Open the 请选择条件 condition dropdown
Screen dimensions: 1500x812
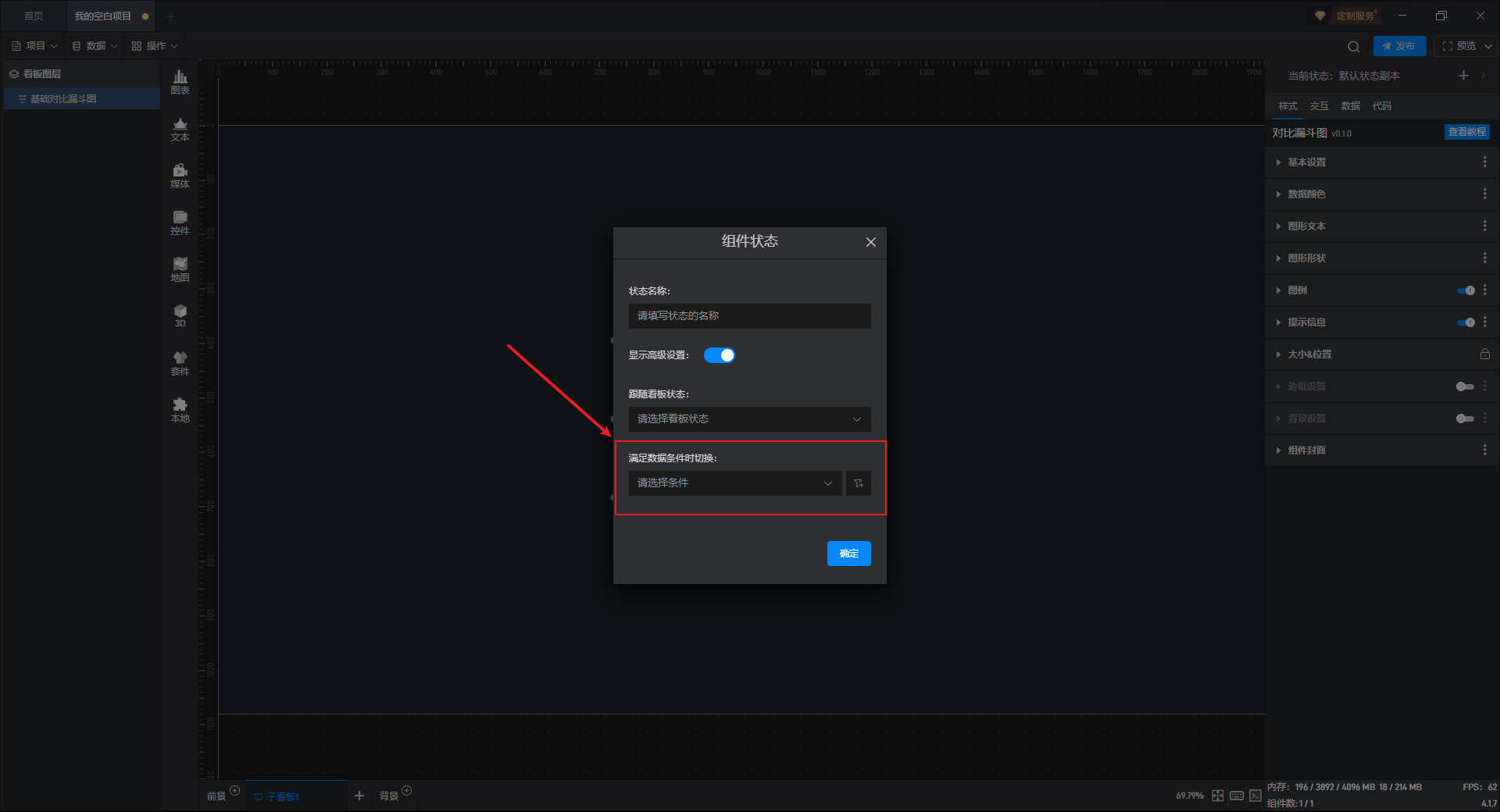point(735,483)
